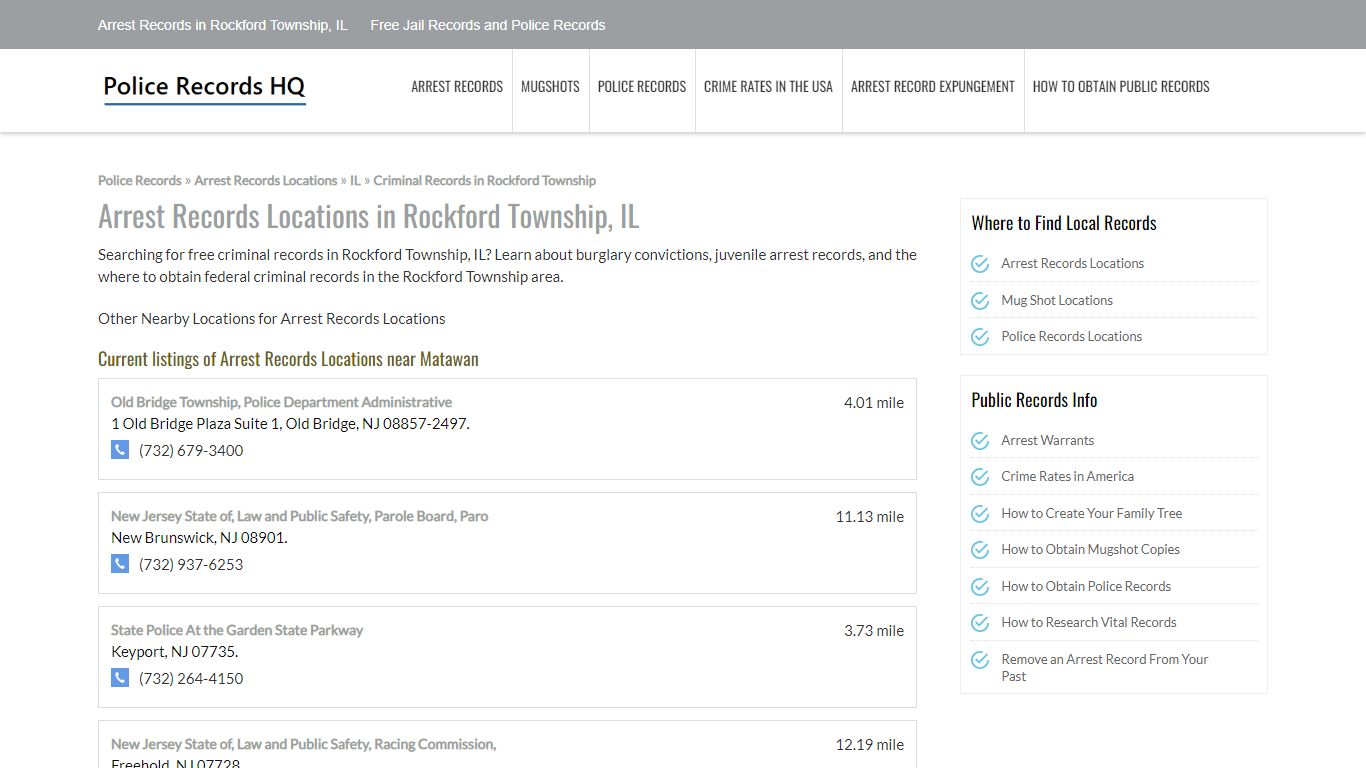Image resolution: width=1366 pixels, height=768 pixels.
Task: Click Arrest Records Locations breadcrumb link
Action: 266,181
